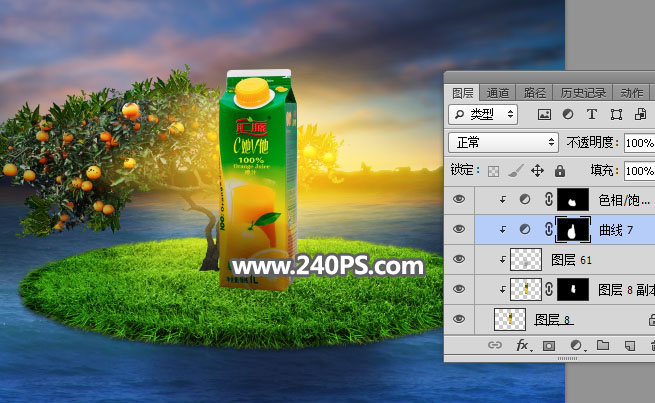Click the 不透明度 opacity value field

pos(637,143)
